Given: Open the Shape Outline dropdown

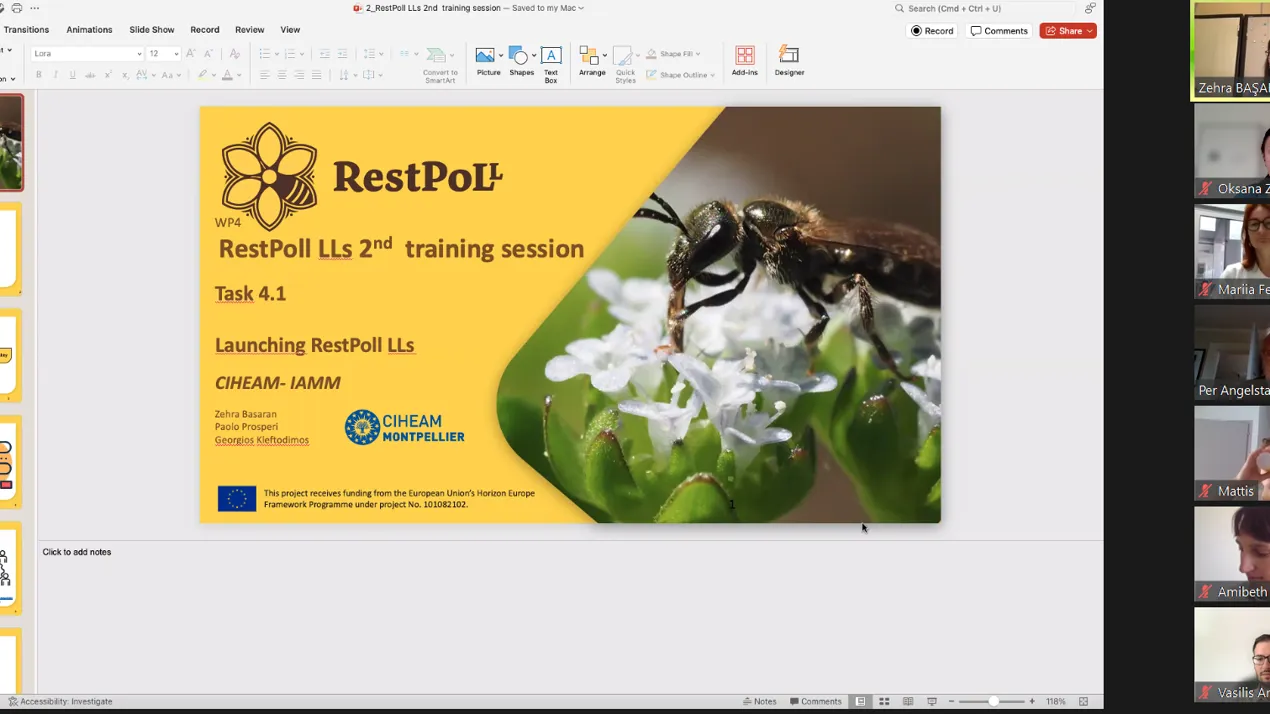Looking at the screenshot, I should [680, 75].
